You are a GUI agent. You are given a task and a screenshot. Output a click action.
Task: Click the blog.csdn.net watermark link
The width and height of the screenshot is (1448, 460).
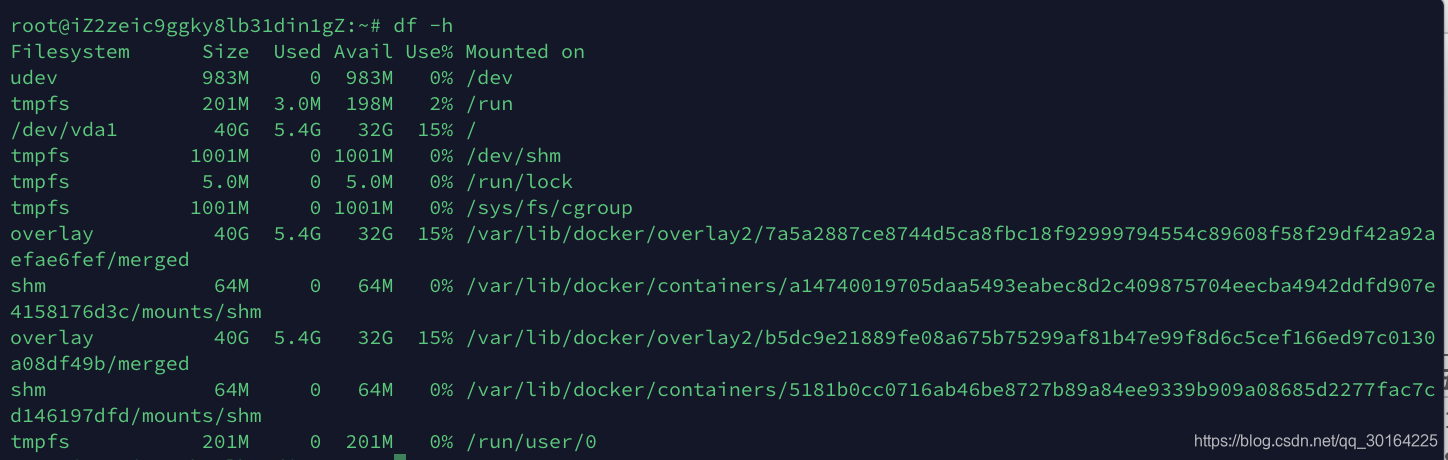point(1316,440)
